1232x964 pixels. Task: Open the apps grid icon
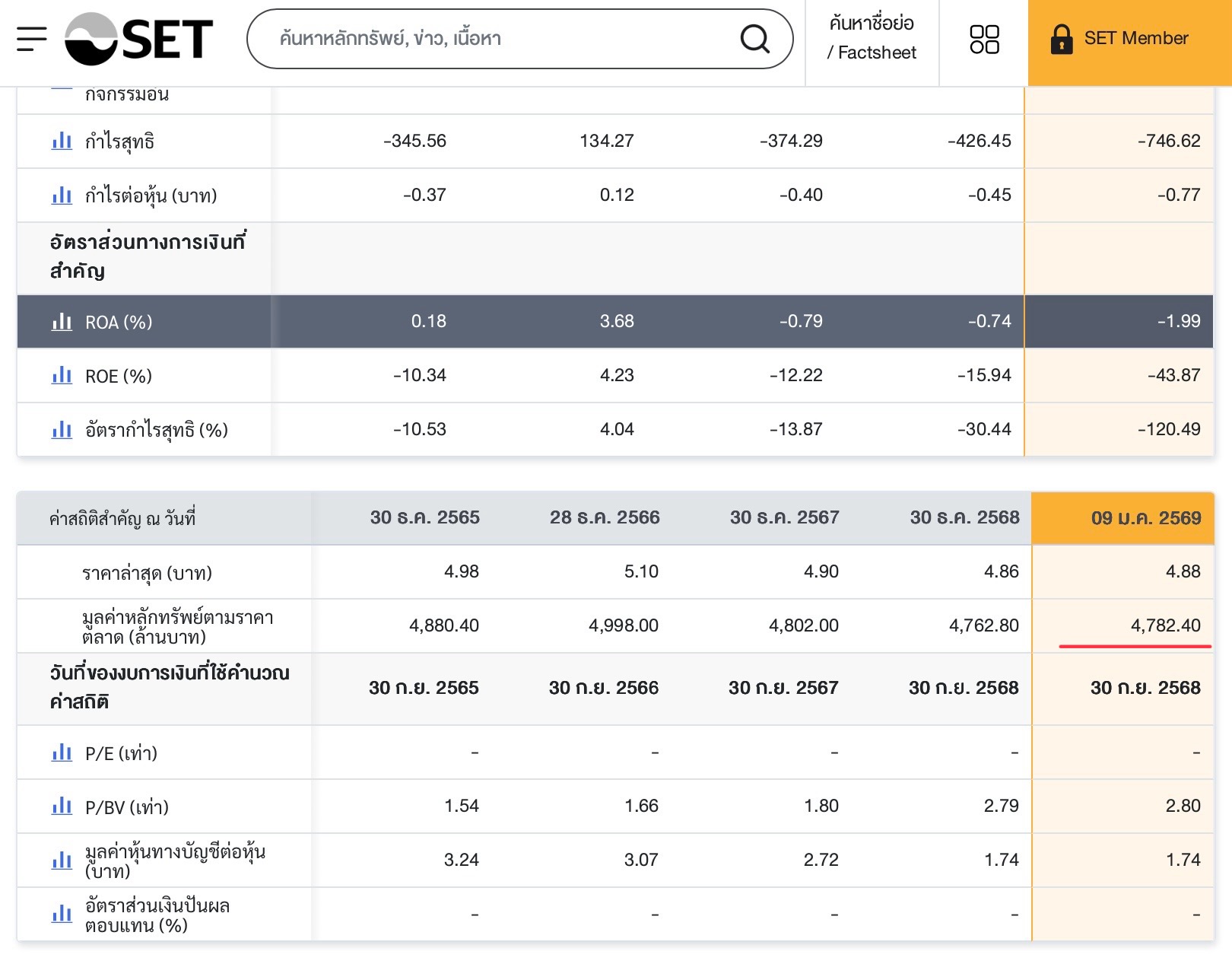[984, 40]
